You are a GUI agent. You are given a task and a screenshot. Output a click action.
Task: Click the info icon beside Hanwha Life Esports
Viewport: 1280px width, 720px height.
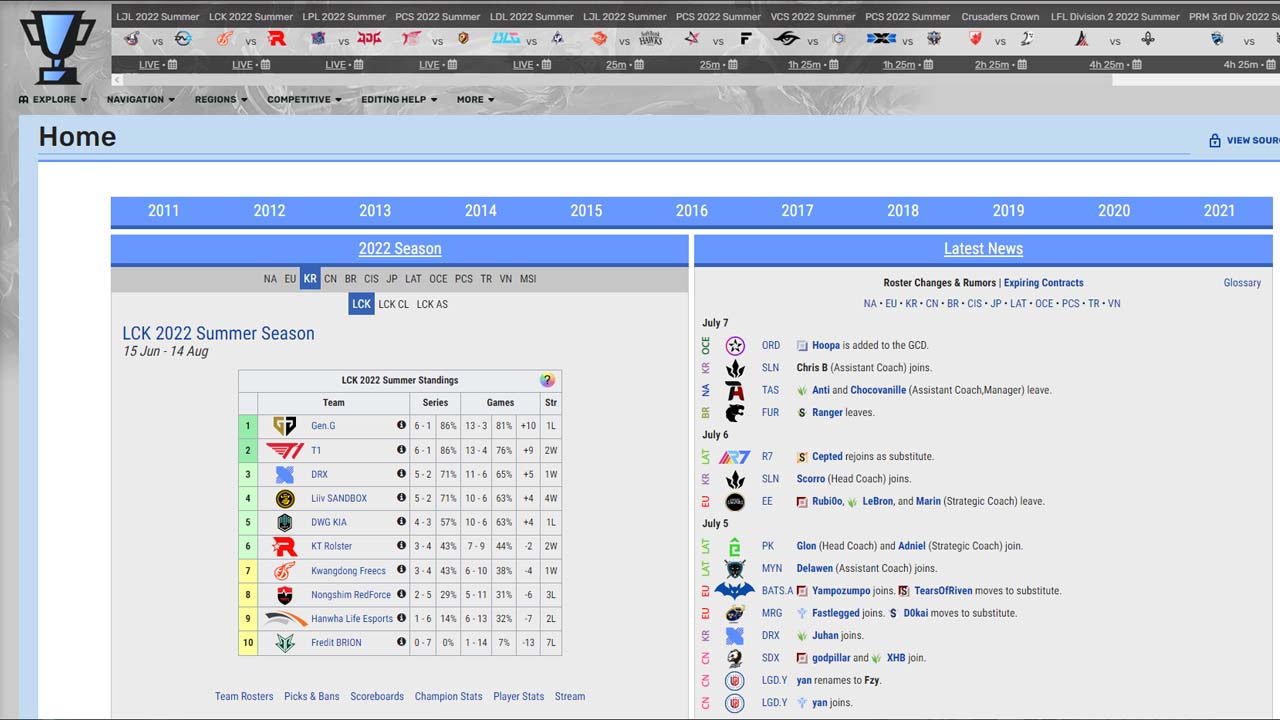pyautogui.click(x=401, y=618)
